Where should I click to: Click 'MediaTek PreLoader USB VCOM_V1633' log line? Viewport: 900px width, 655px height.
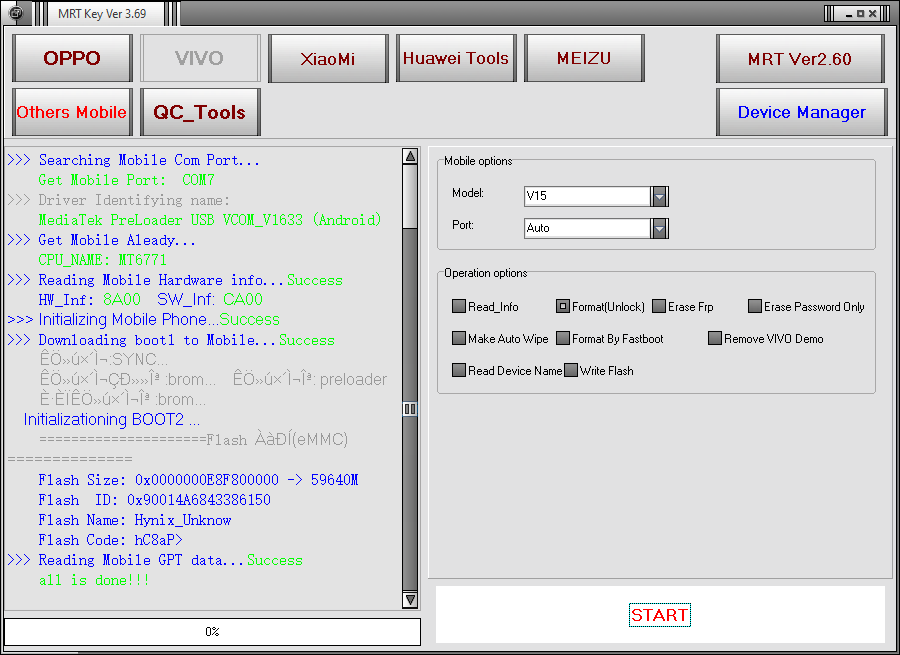210,220
